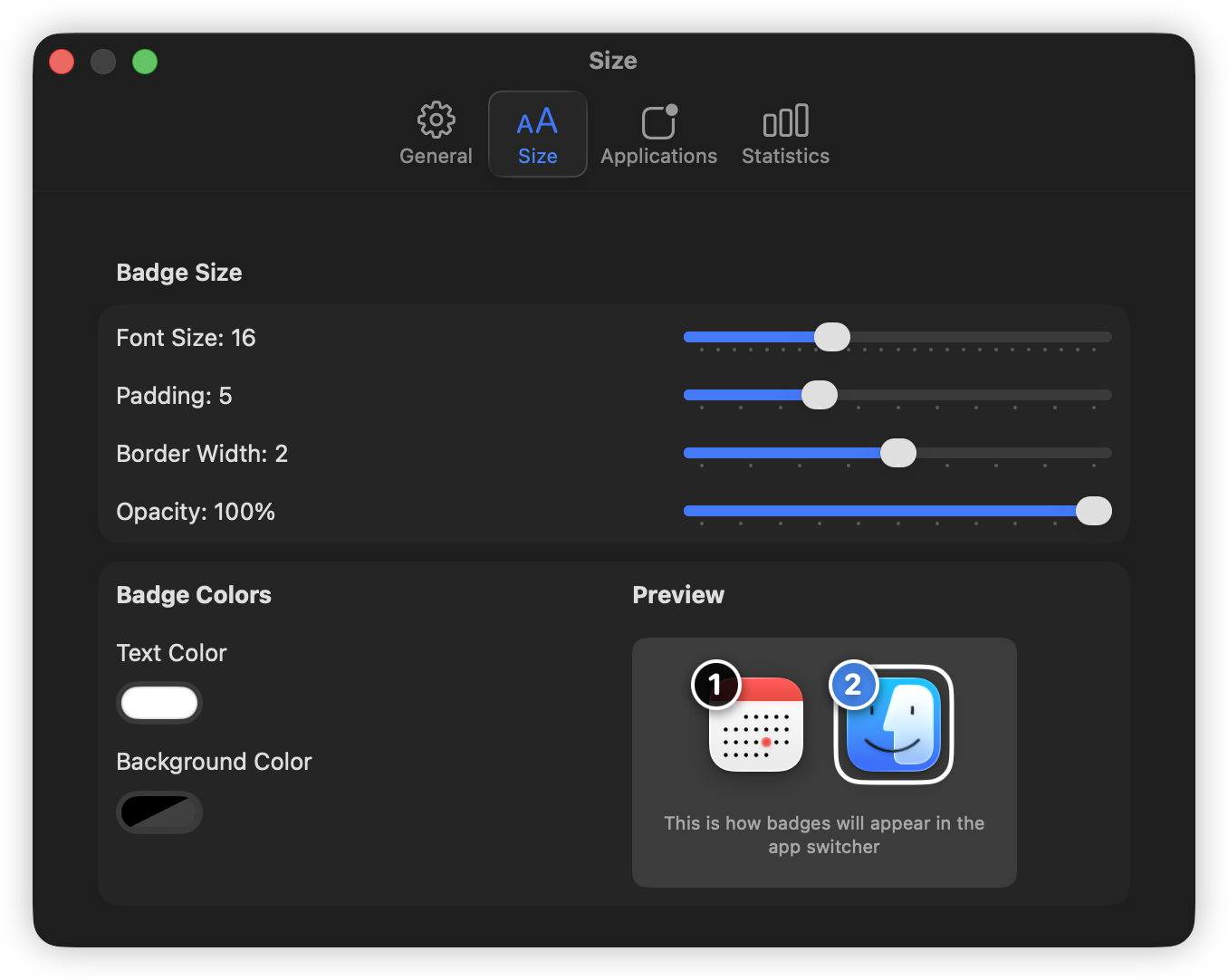
Task: Click the Finder app icon in preview
Action: [894, 725]
